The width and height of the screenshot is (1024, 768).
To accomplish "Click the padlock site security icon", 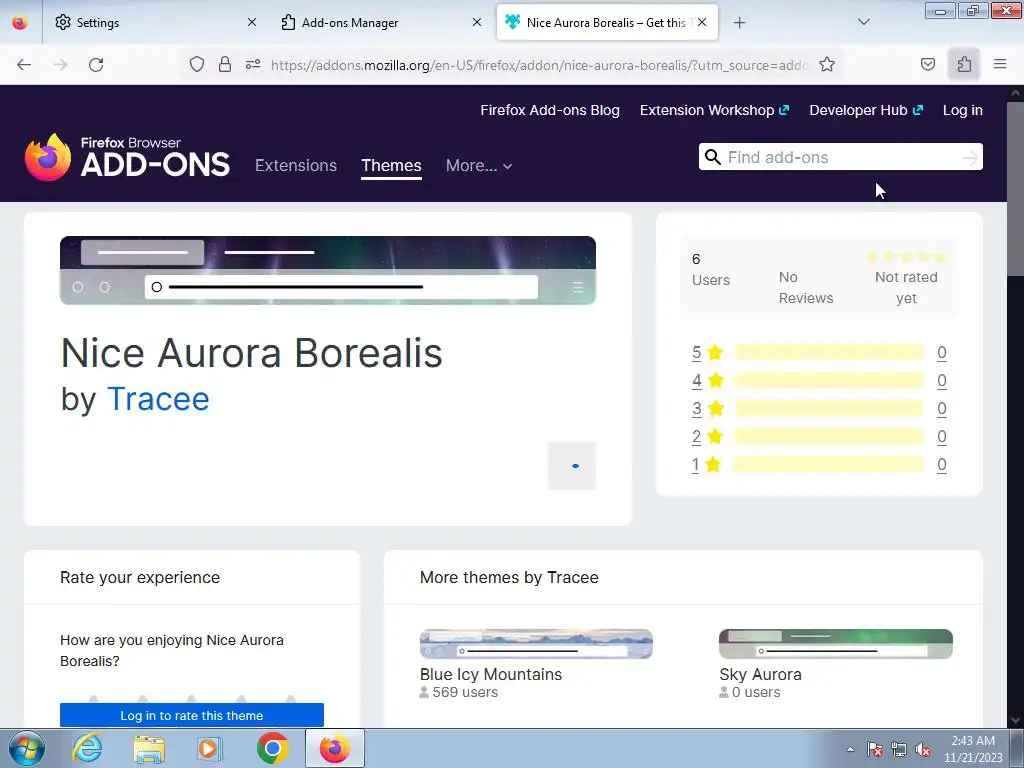I will pos(225,64).
